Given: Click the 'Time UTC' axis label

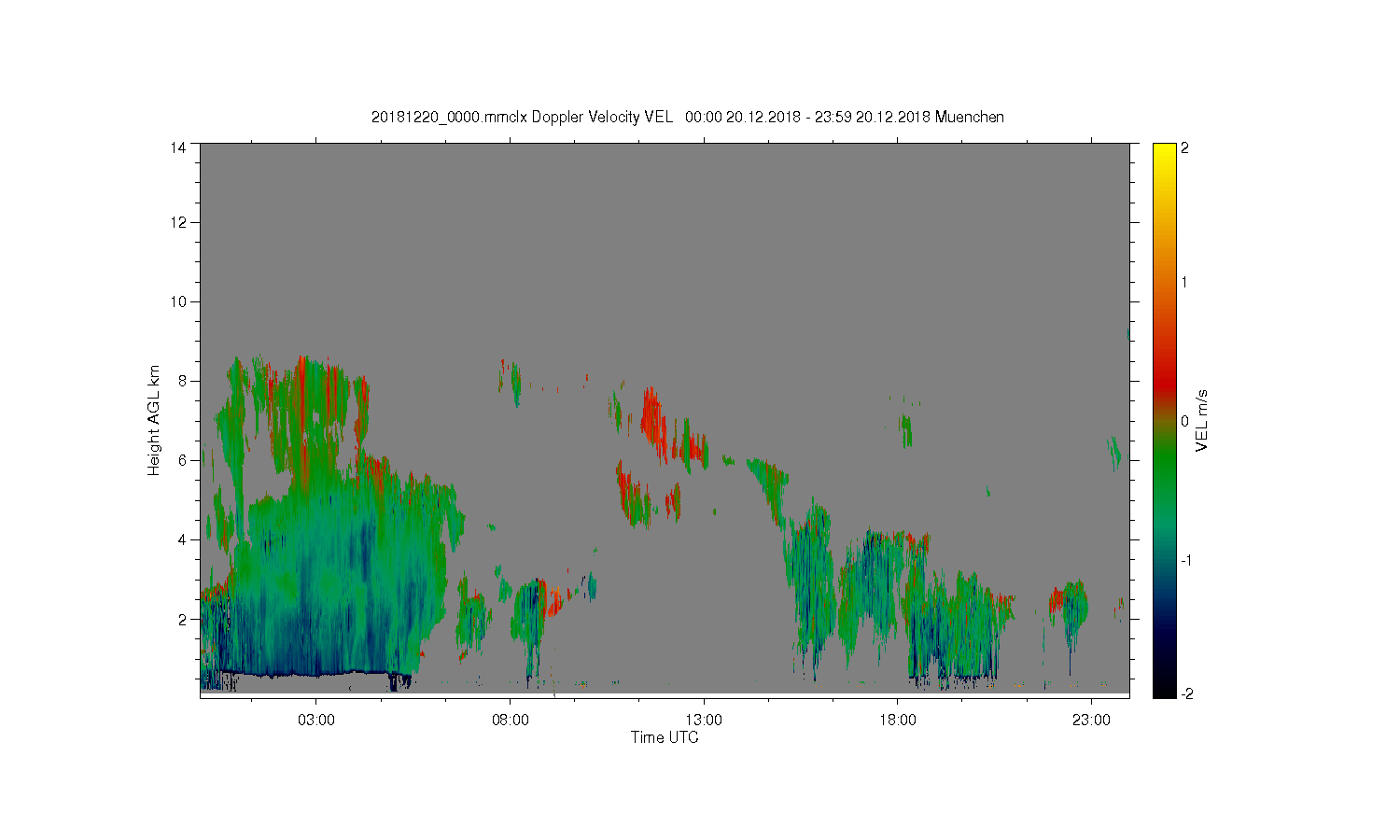Looking at the screenshot, I should pyautogui.click(x=665, y=737).
